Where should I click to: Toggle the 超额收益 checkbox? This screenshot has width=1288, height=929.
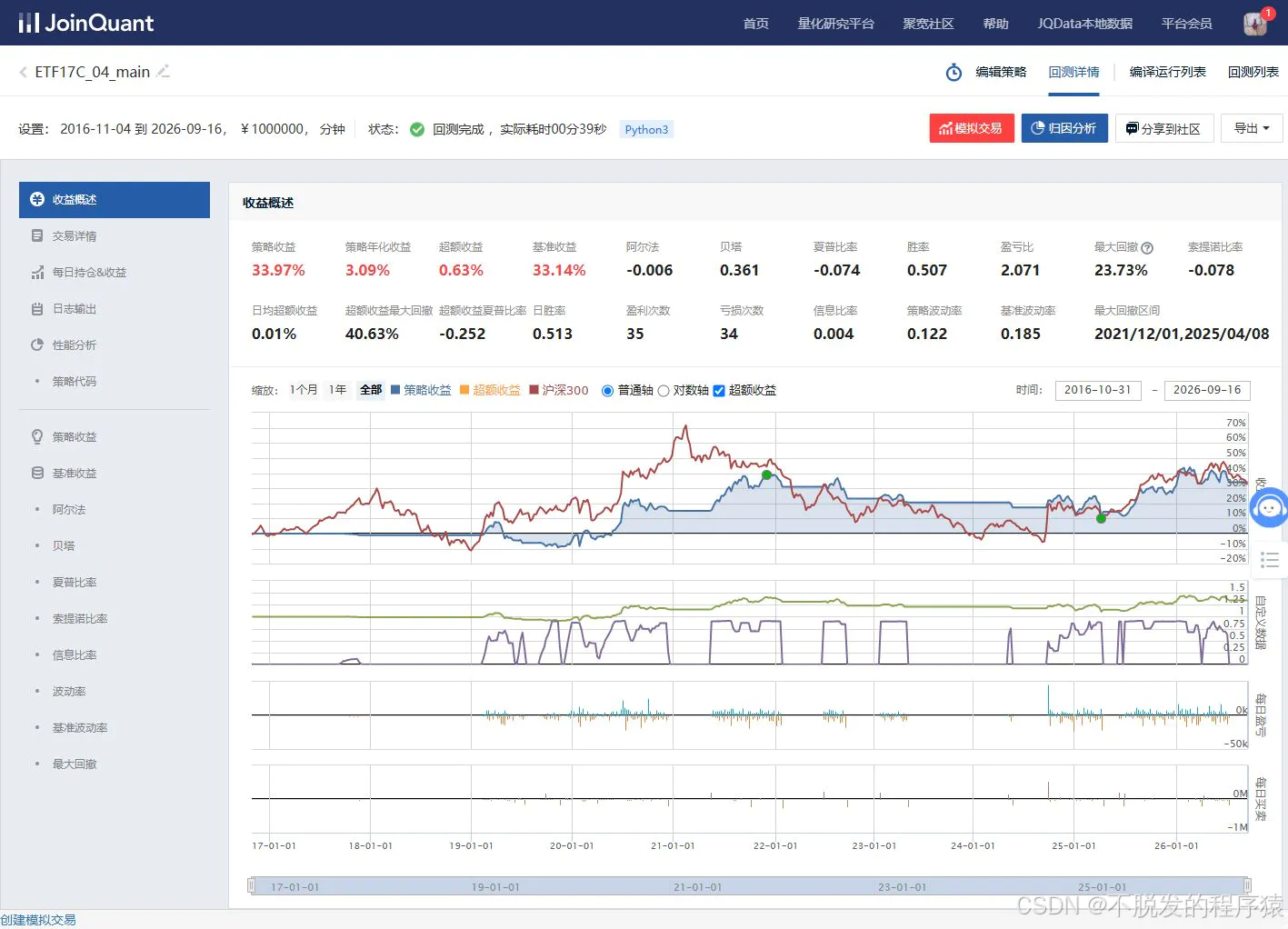click(719, 391)
